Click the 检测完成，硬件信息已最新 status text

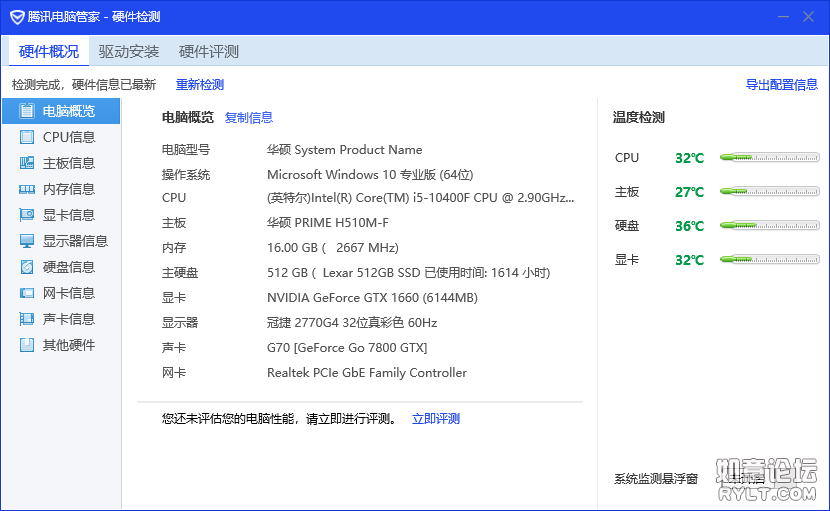point(84,85)
